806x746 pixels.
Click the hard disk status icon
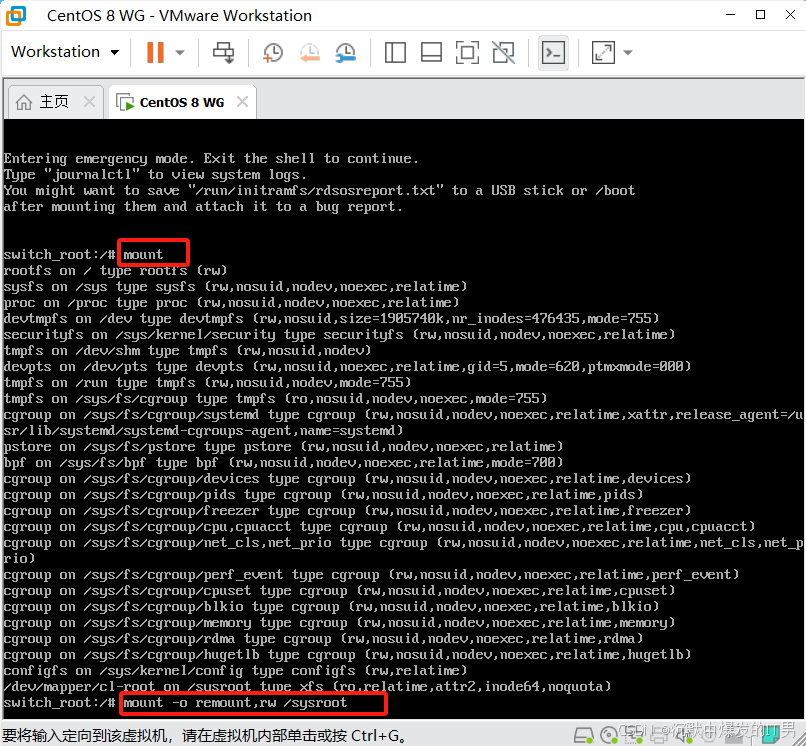pyautogui.click(x=583, y=736)
